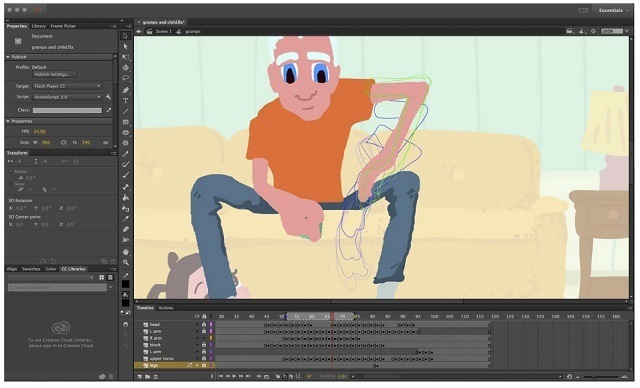This screenshot has height=388, width=640.
Task: Open the Essentials workspace dropdown
Action: click(x=613, y=10)
